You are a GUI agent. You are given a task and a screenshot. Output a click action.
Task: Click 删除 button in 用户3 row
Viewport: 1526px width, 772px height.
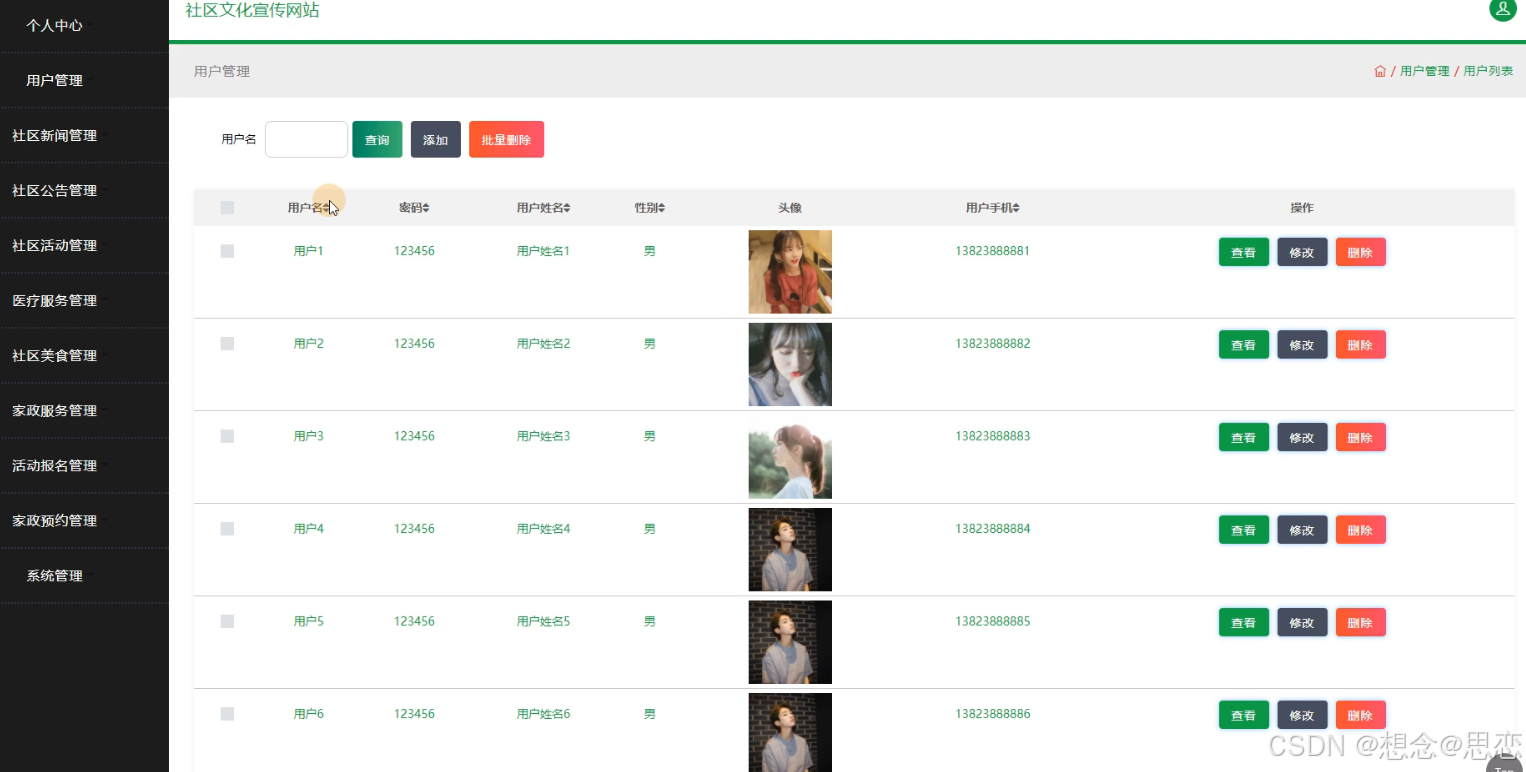(1360, 437)
